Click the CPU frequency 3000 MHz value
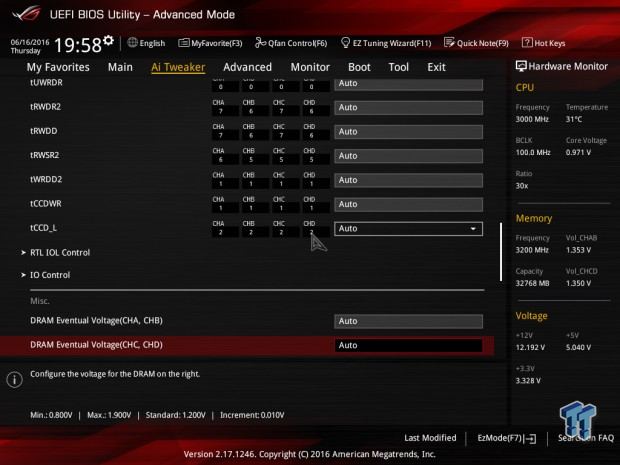620x465 pixels. (532, 119)
